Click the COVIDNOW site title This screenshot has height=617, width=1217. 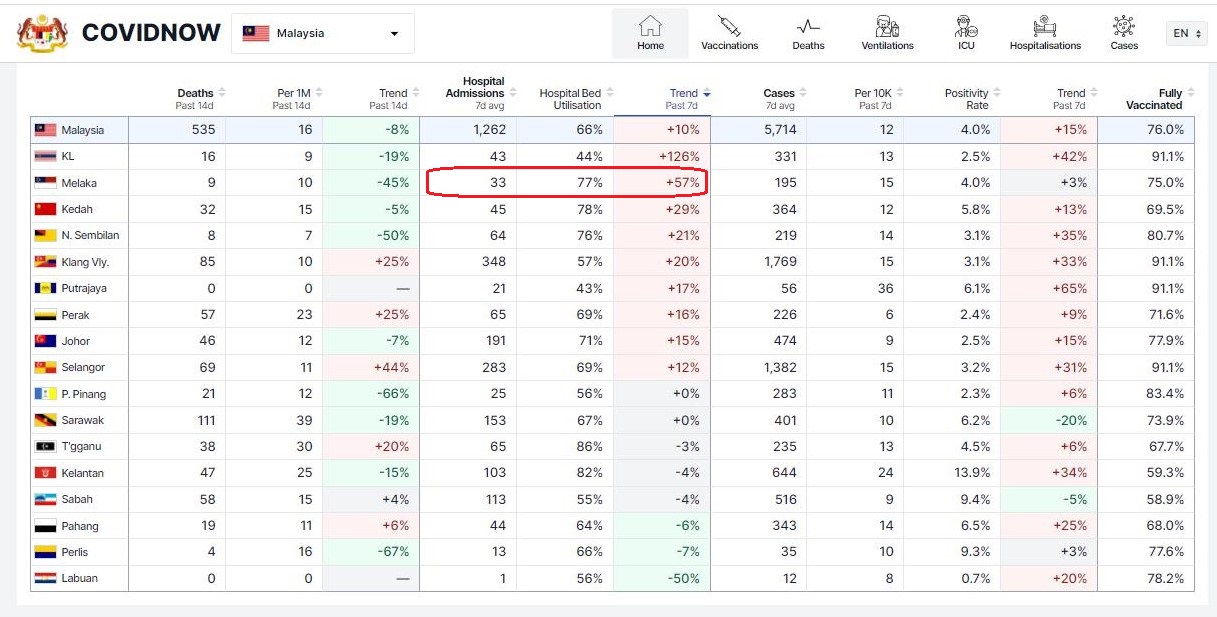point(151,33)
